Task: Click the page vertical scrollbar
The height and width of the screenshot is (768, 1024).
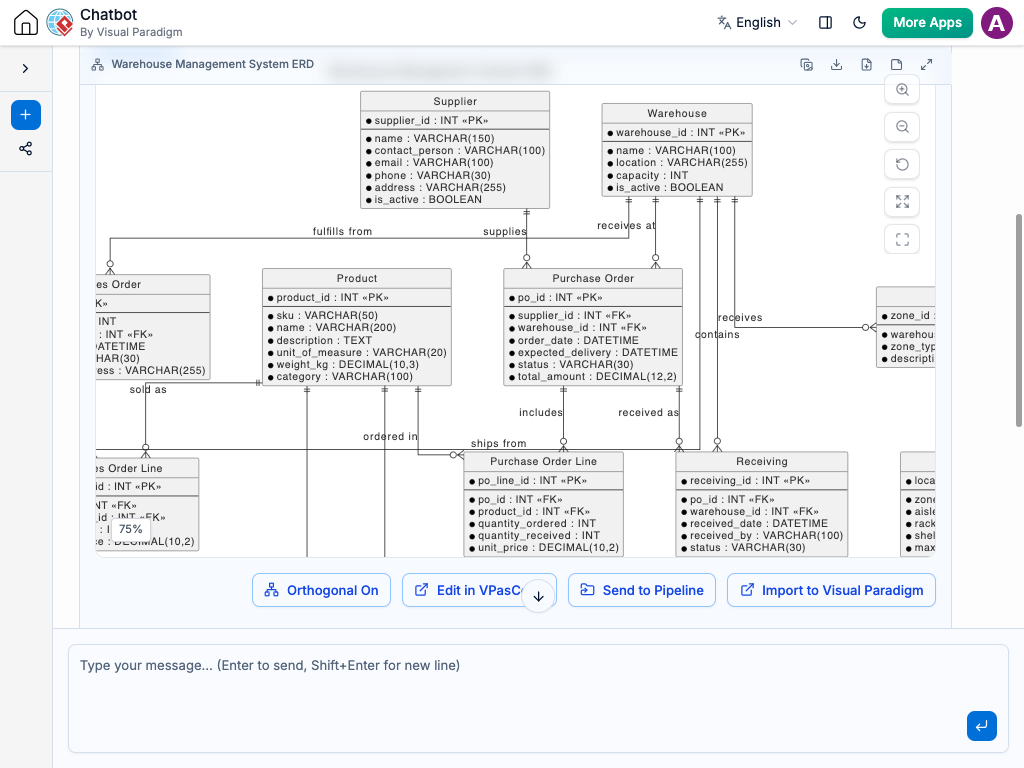Action: (x=1019, y=320)
